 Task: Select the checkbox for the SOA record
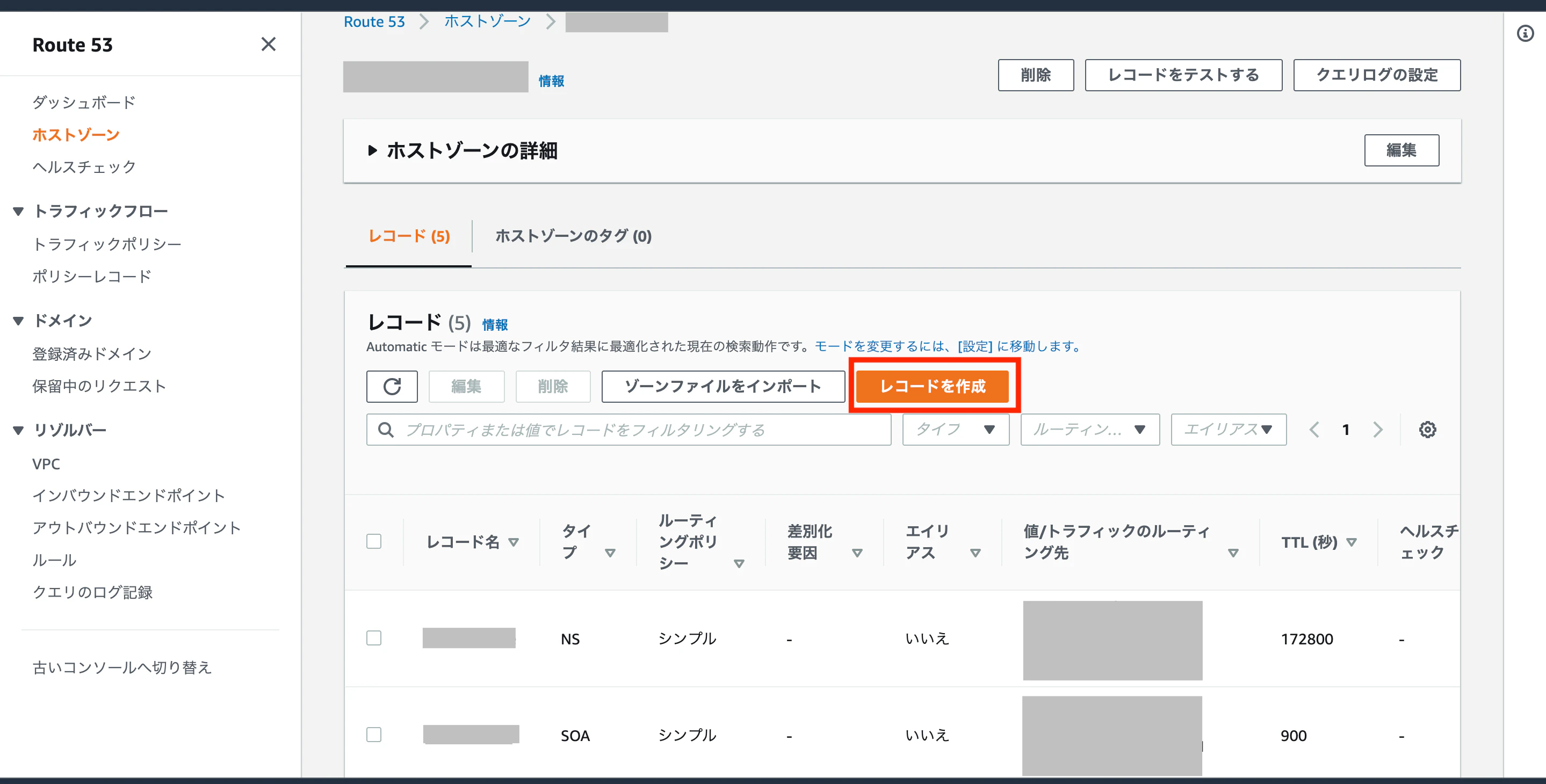click(x=373, y=734)
